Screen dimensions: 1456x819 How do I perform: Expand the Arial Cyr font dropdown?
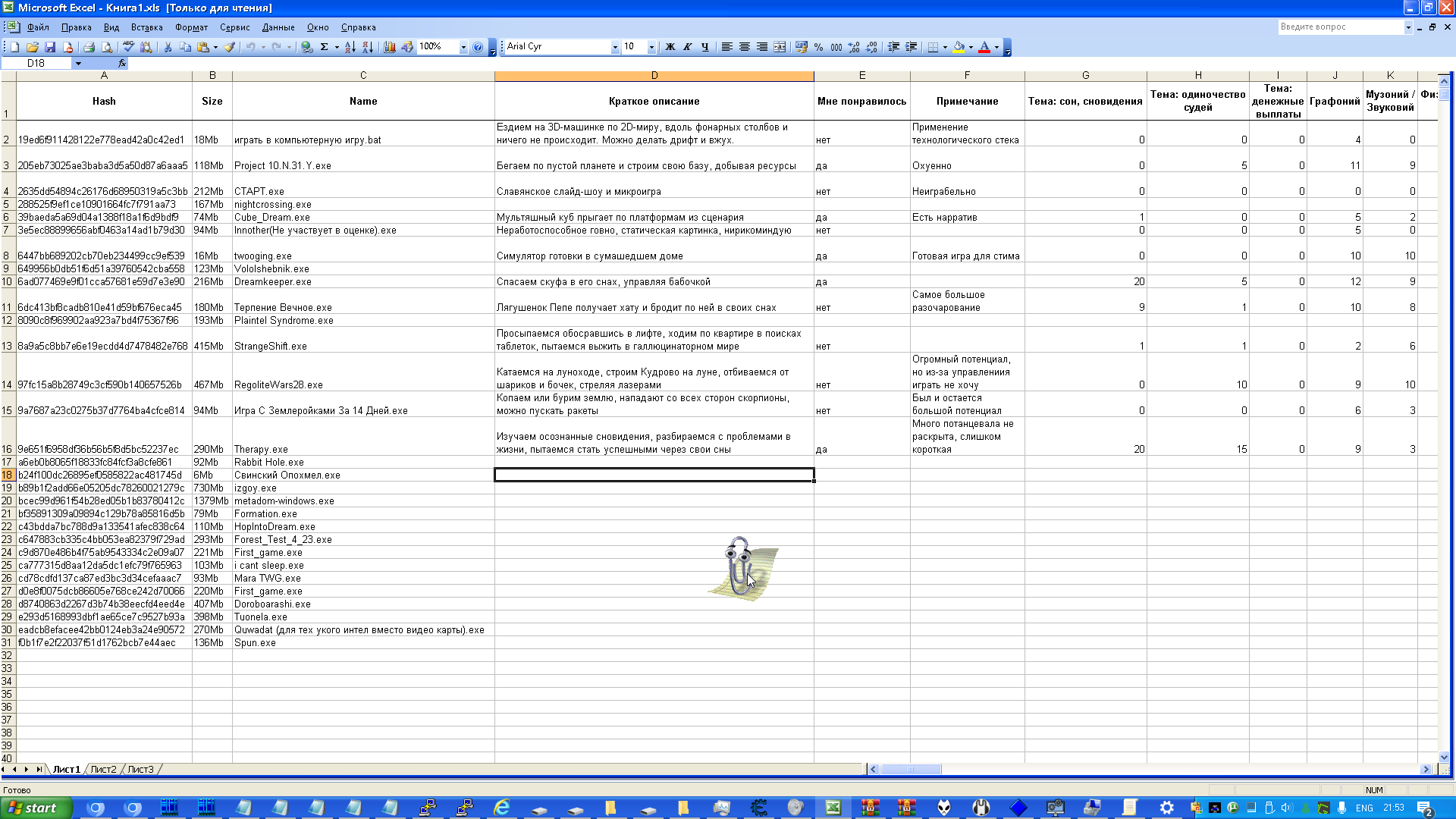point(615,47)
